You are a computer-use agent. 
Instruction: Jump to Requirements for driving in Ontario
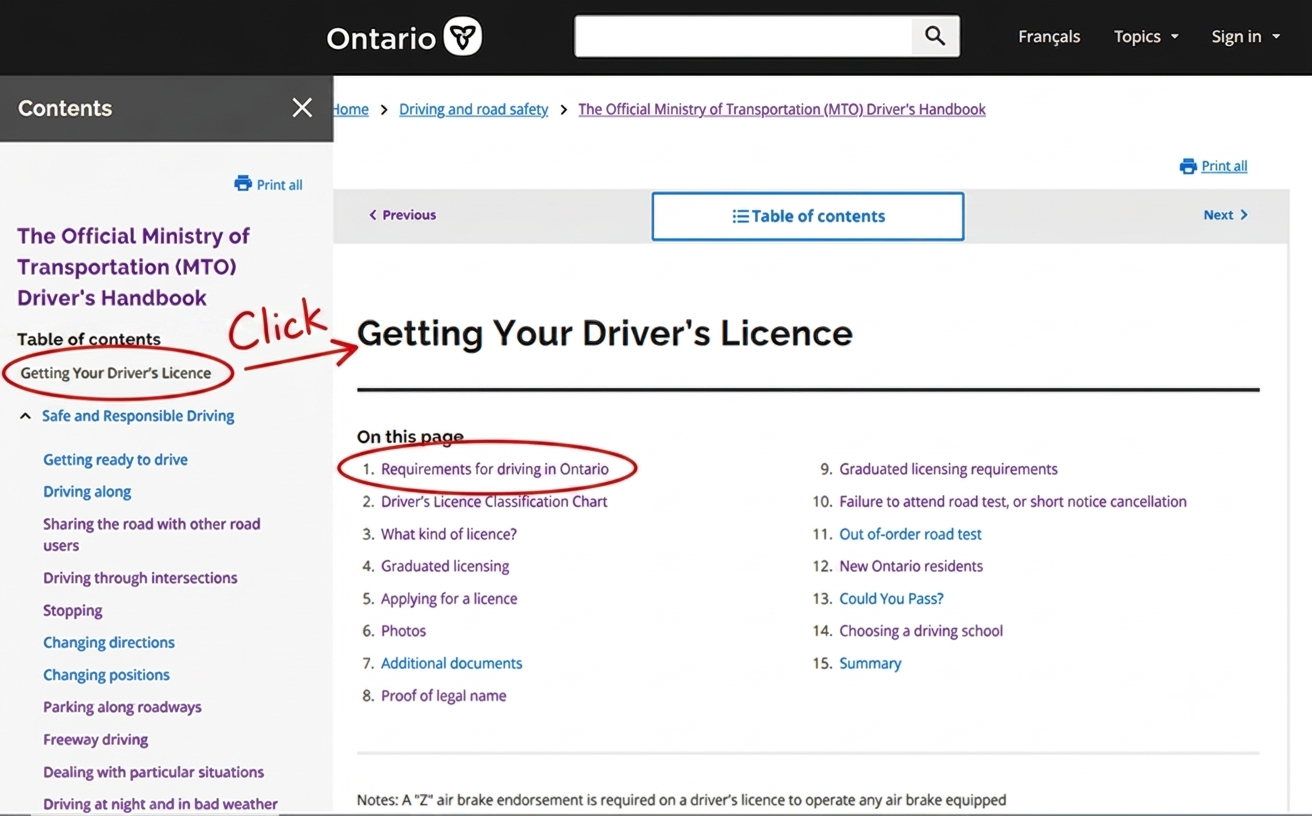pyautogui.click(x=494, y=469)
